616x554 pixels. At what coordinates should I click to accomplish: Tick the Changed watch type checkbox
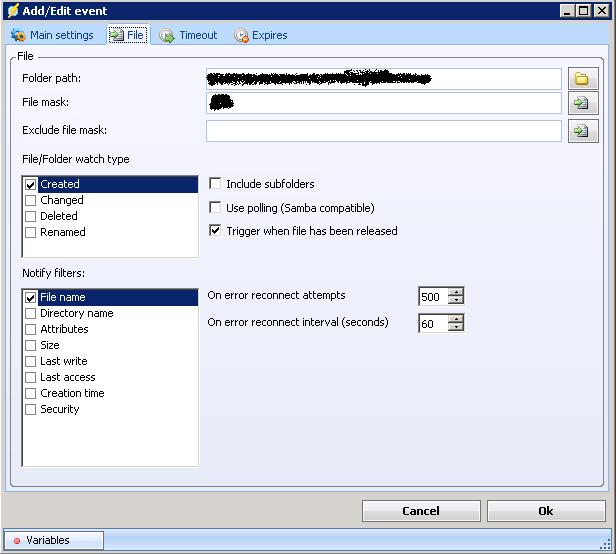pyautogui.click(x=30, y=201)
